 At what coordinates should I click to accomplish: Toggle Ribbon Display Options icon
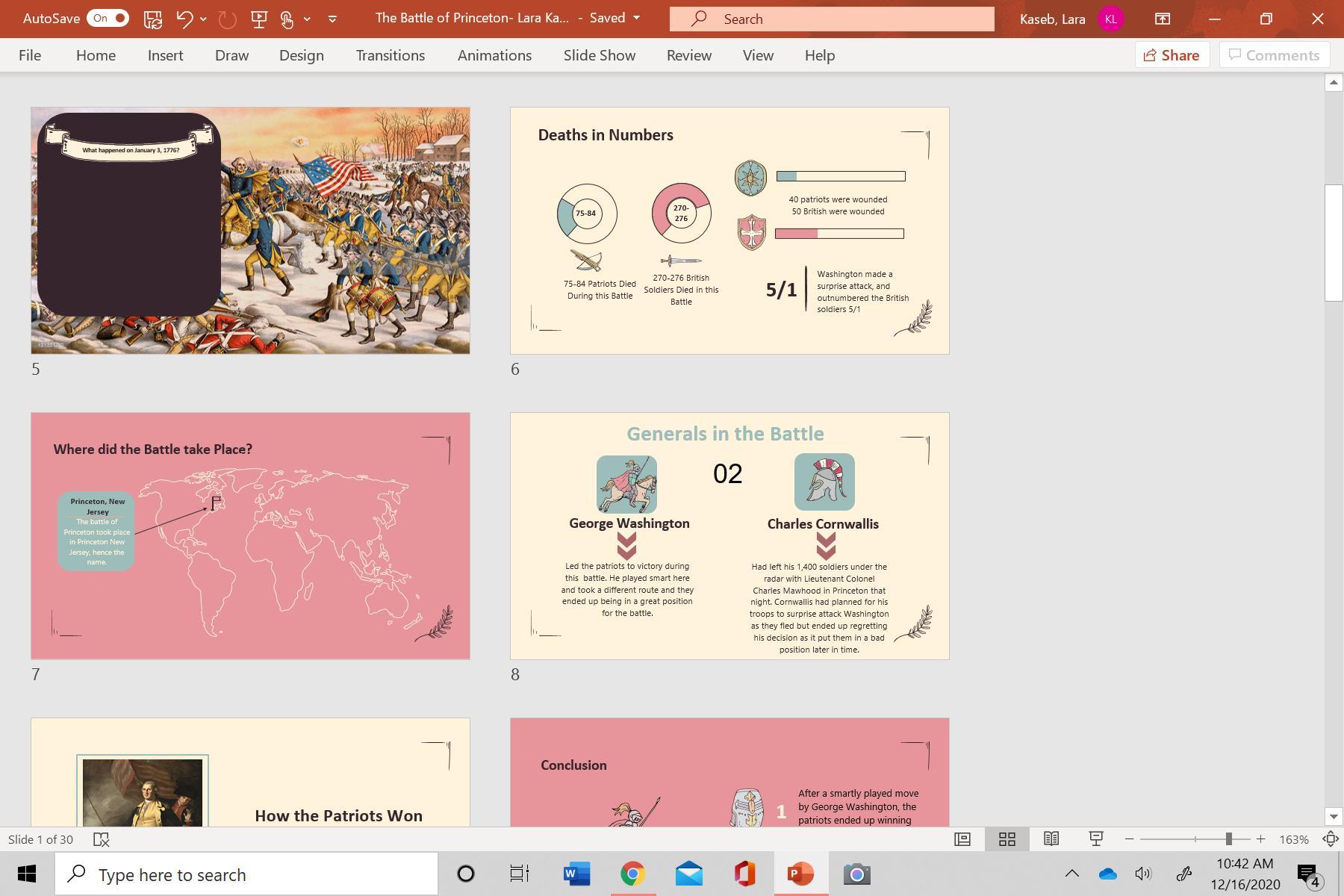coord(1163,19)
